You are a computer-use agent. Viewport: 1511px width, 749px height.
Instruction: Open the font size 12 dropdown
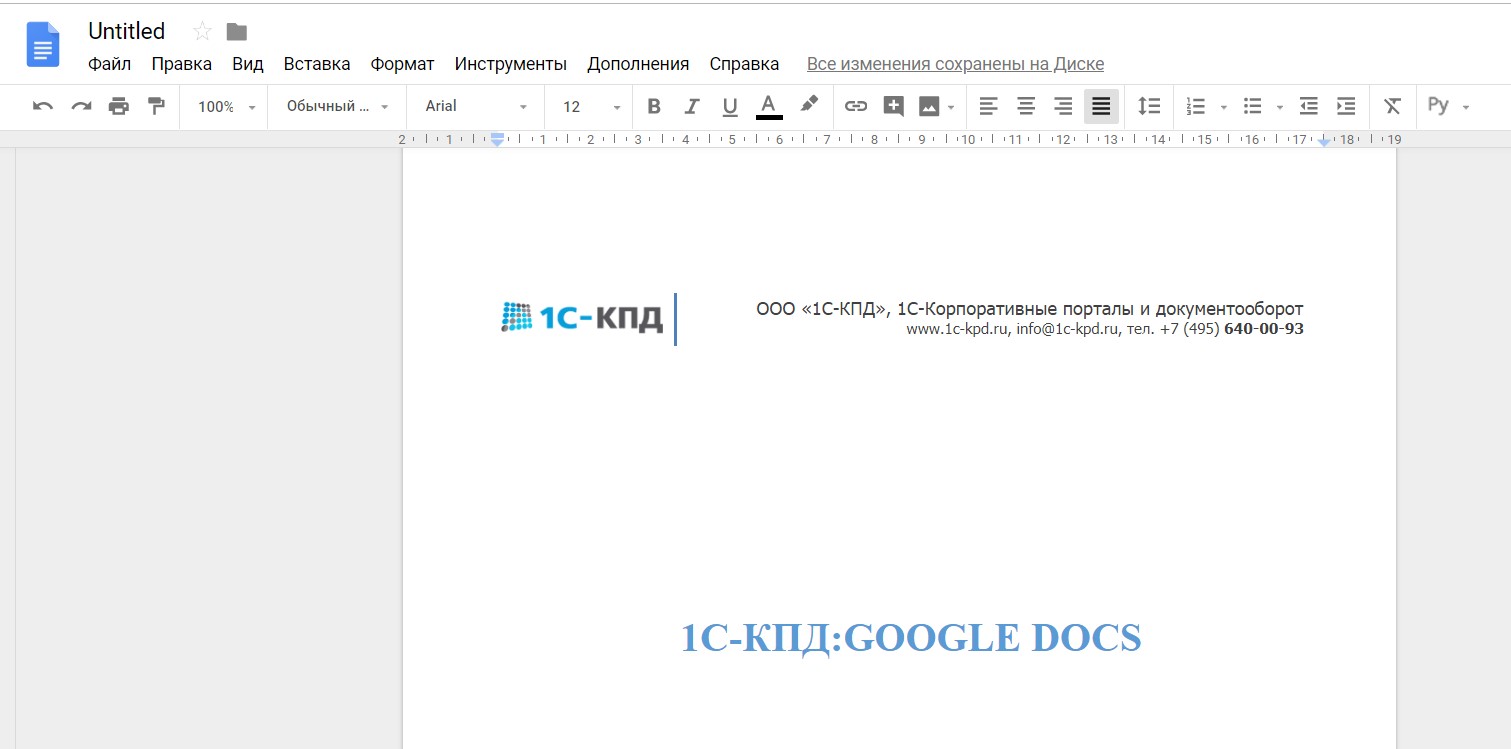tap(591, 106)
